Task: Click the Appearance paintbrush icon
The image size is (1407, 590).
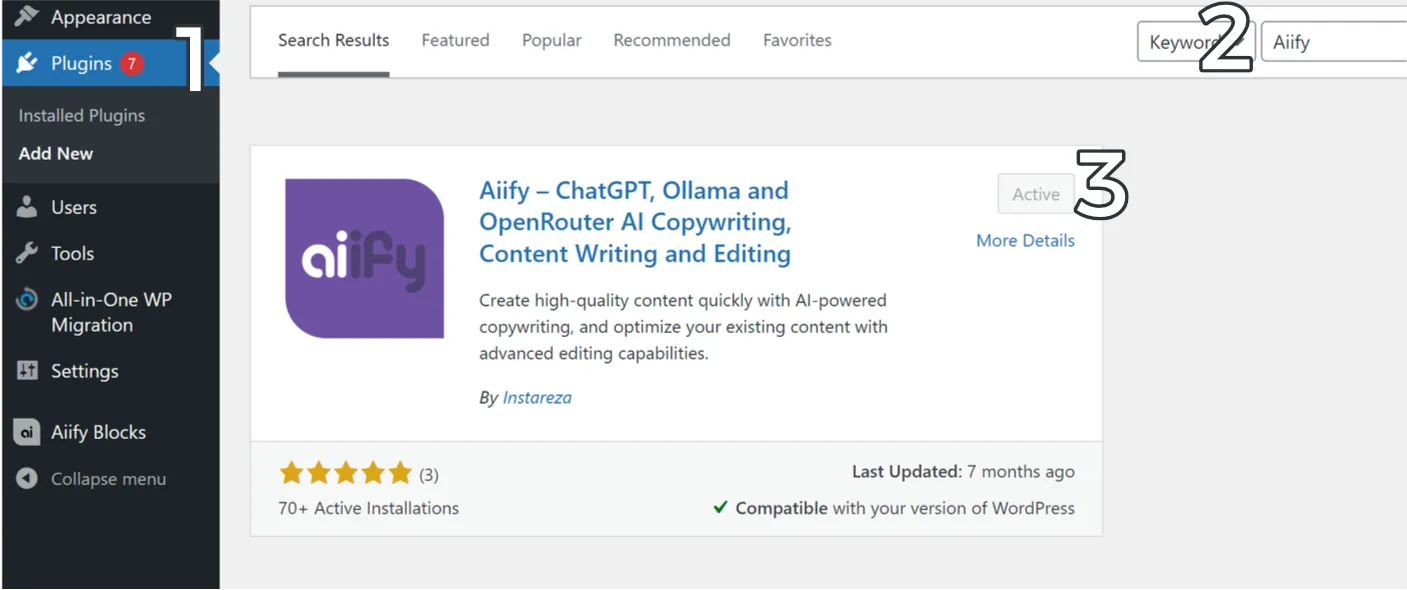Action: coord(27,17)
